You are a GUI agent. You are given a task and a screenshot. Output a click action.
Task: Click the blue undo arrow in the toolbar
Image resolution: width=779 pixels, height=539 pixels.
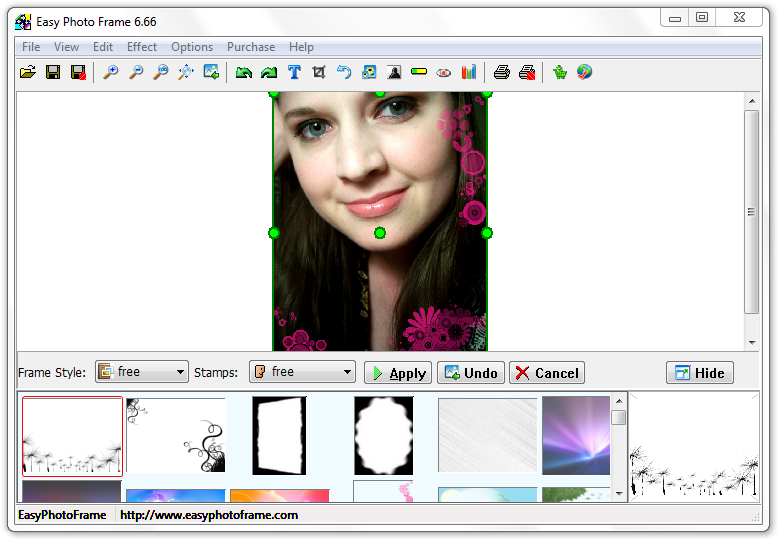(344, 73)
